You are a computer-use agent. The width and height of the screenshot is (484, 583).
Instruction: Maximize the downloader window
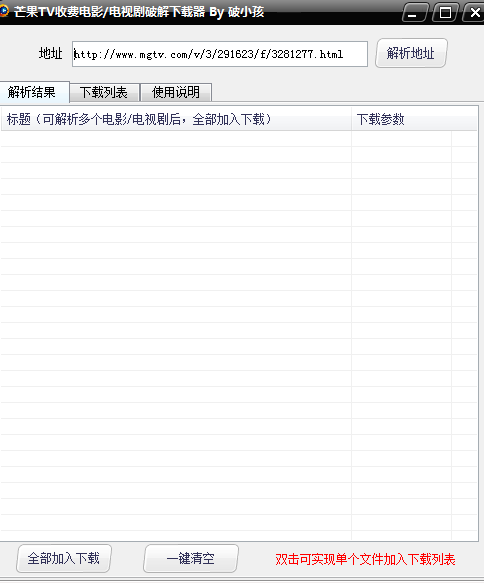coord(445,13)
